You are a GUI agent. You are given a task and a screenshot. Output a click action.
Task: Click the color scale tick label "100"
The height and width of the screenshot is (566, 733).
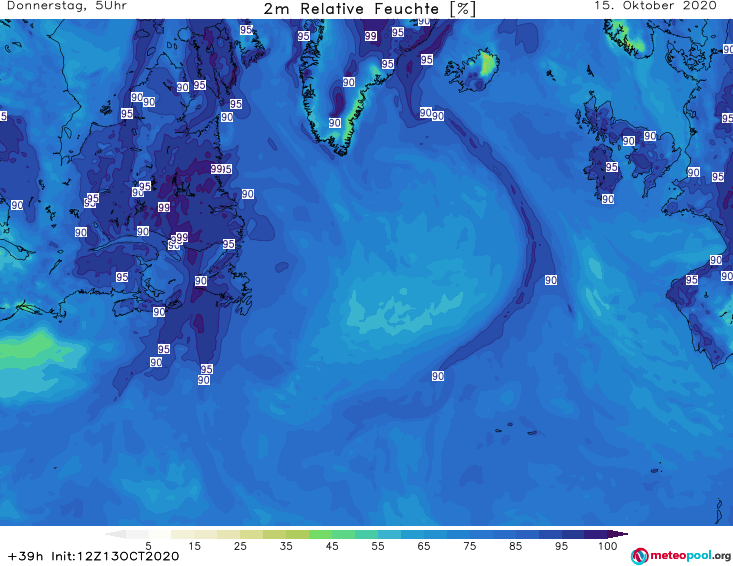pyautogui.click(x=608, y=546)
